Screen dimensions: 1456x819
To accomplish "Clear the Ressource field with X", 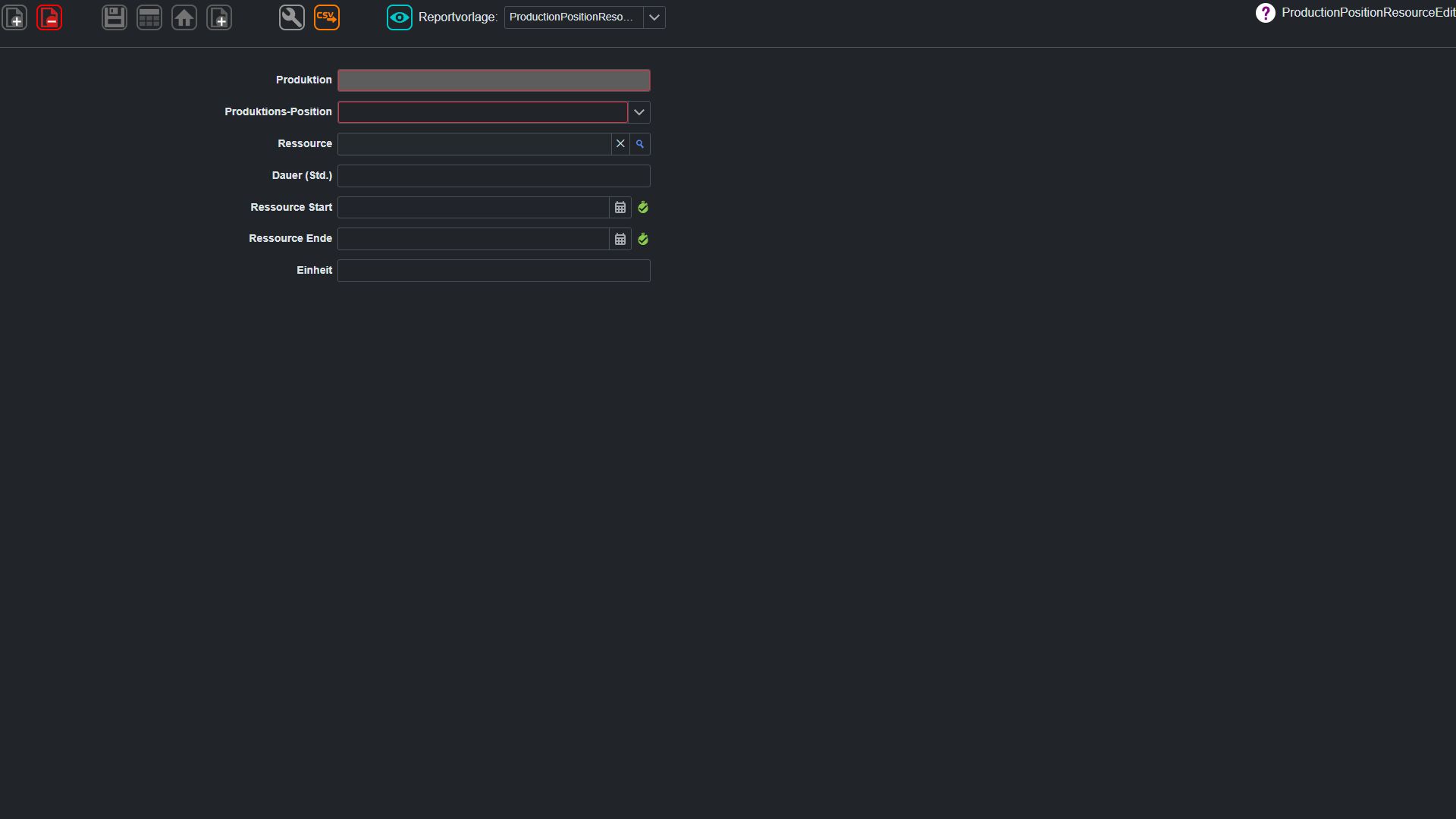I will coord(620,144).
